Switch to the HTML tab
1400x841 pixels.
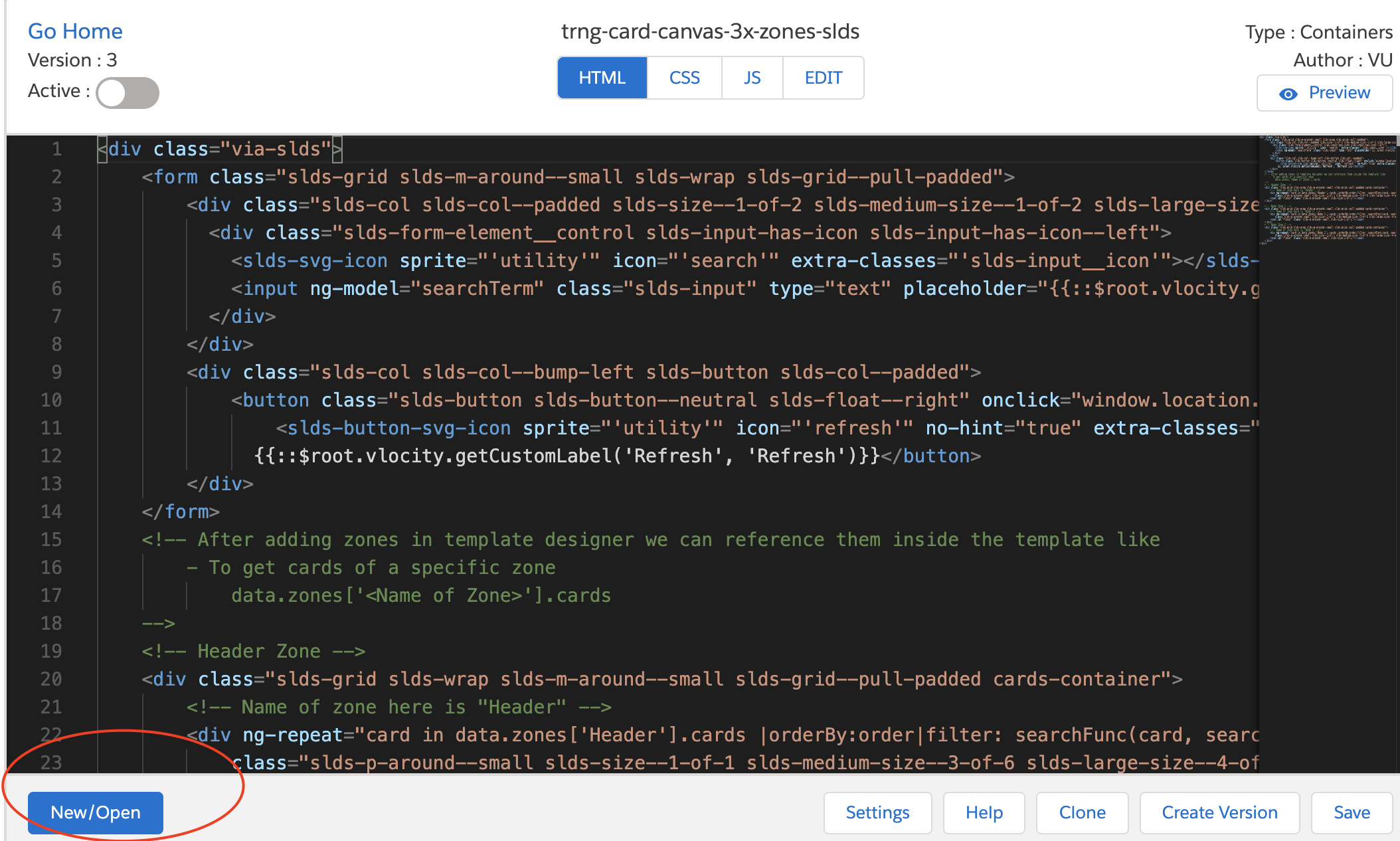click(x=602, y=78)
